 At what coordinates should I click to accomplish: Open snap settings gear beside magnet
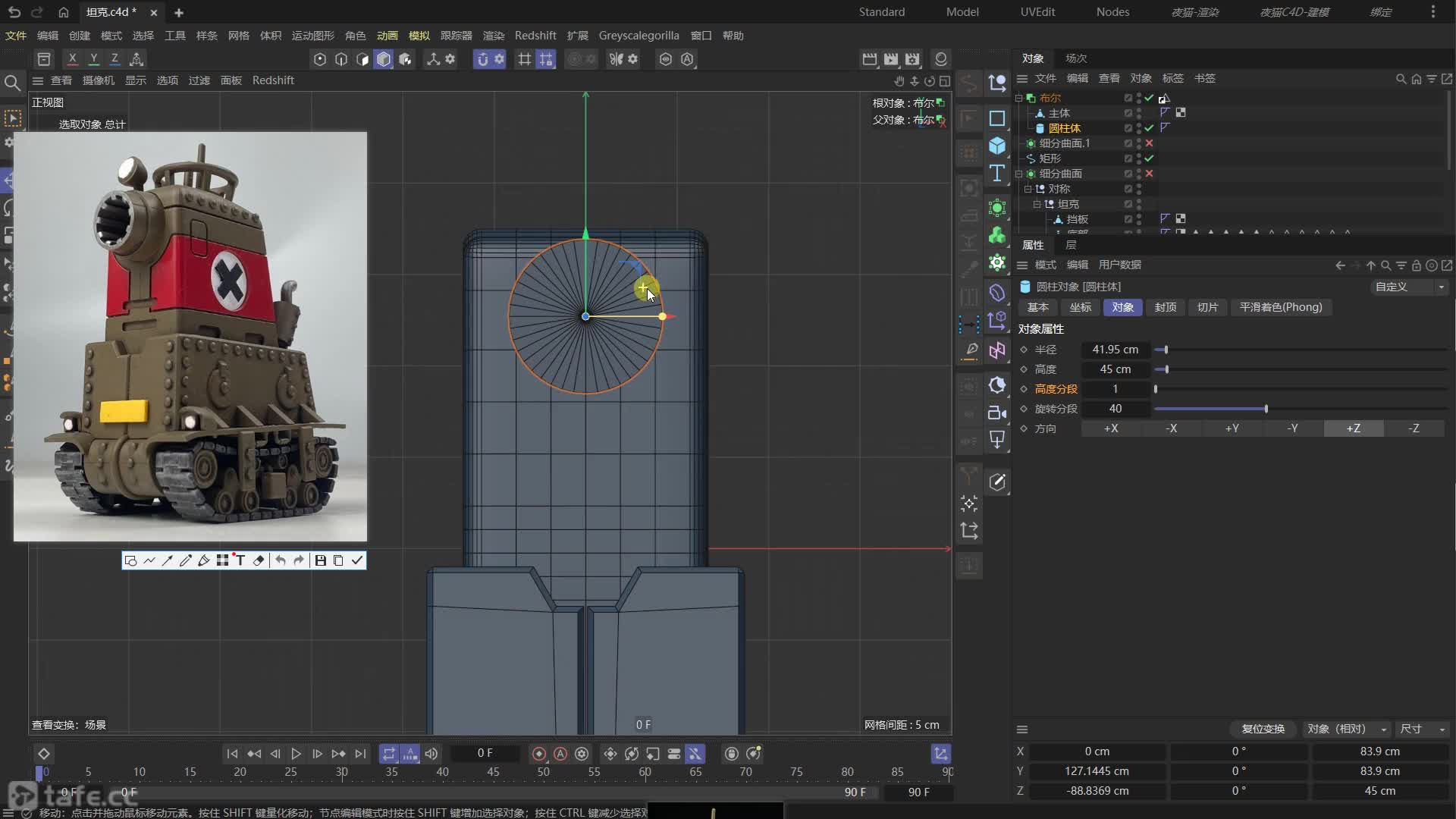(x=499, y=59)
